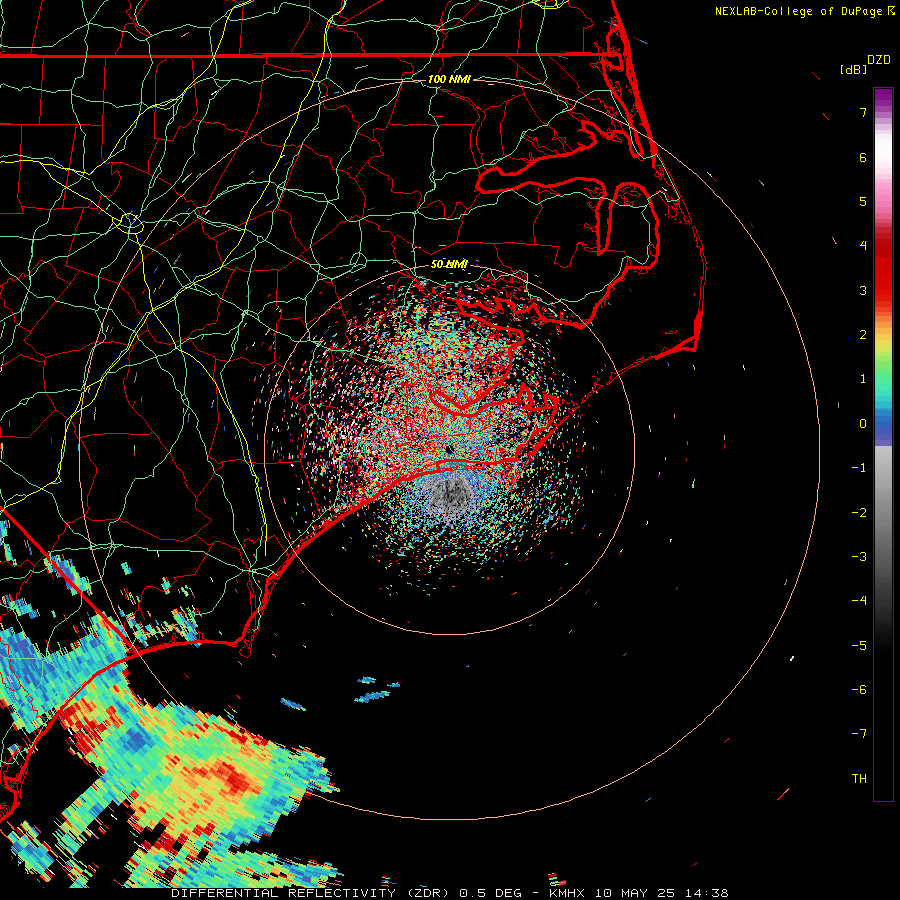The width and height of the screenshot is (900, 900).
Task: Click the 4 value on the scale
Action: coord(863,246)
